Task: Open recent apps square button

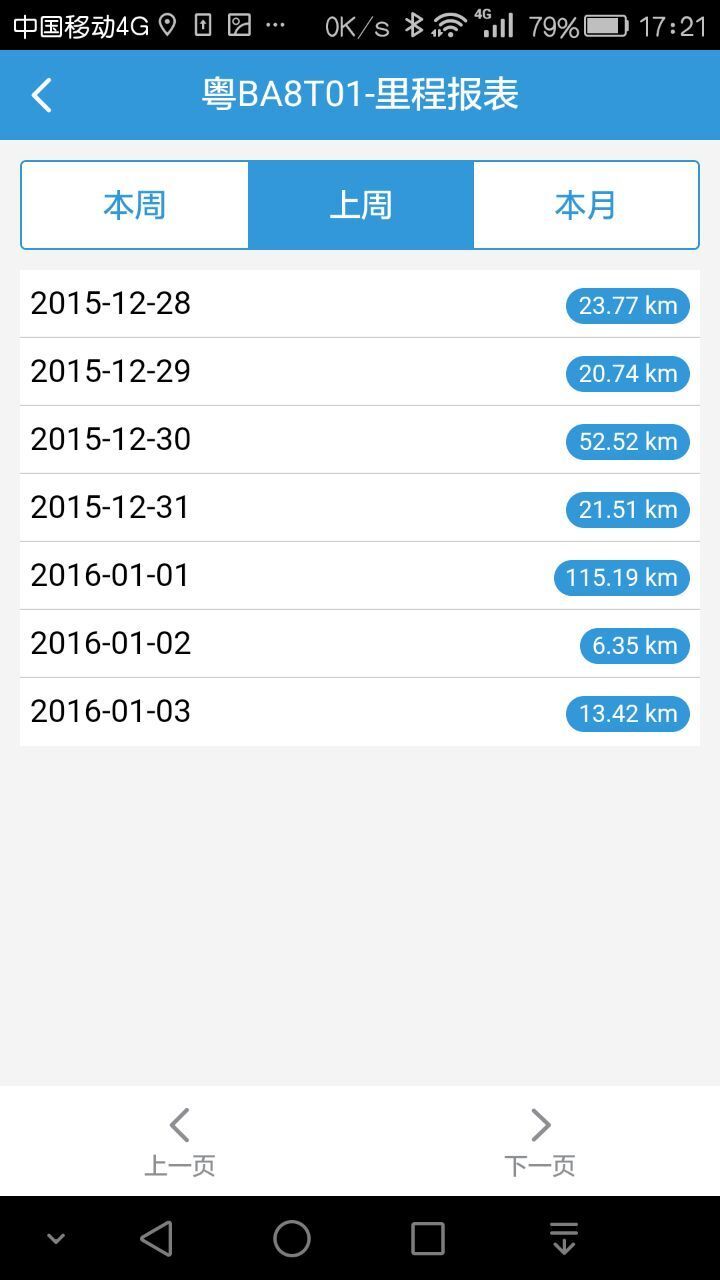Action: [x=428, y=1239]
